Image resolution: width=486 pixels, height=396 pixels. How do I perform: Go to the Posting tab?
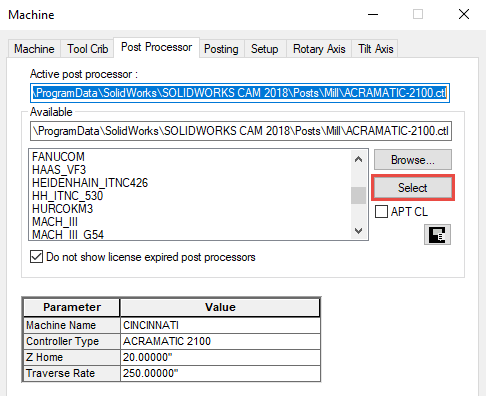tap(221, 49)
